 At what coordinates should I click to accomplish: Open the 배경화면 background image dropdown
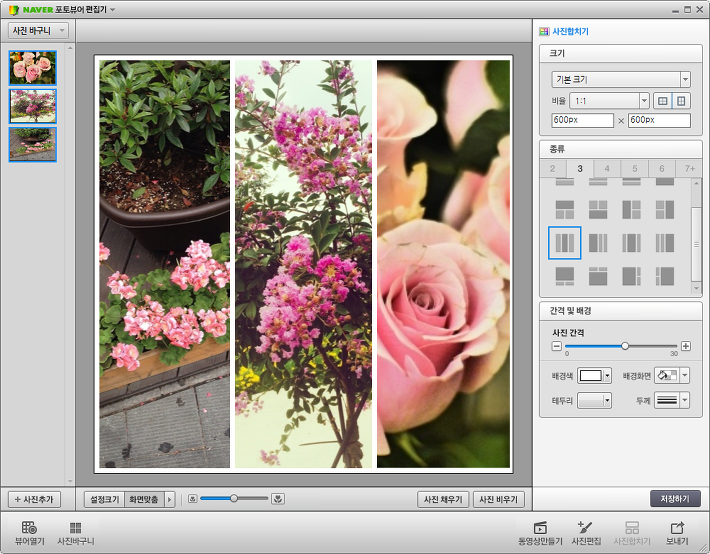click(685, 376)
